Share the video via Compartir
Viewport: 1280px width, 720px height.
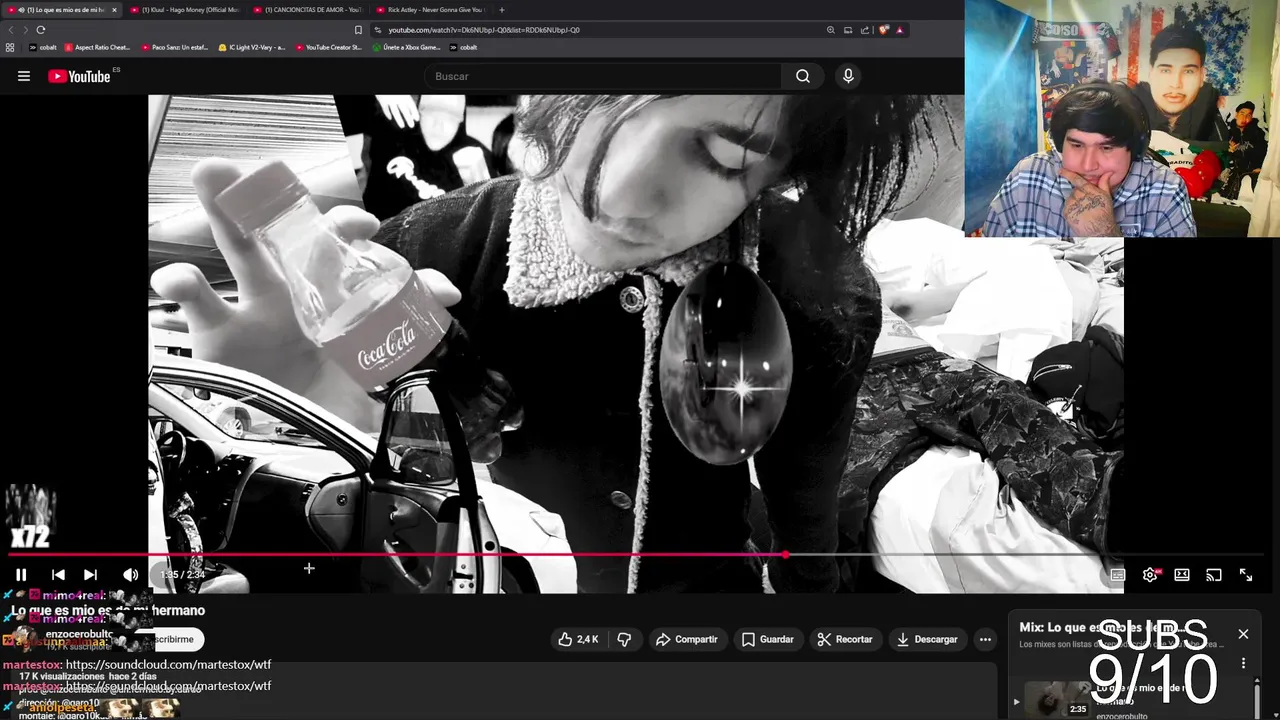tap(687, 639)
